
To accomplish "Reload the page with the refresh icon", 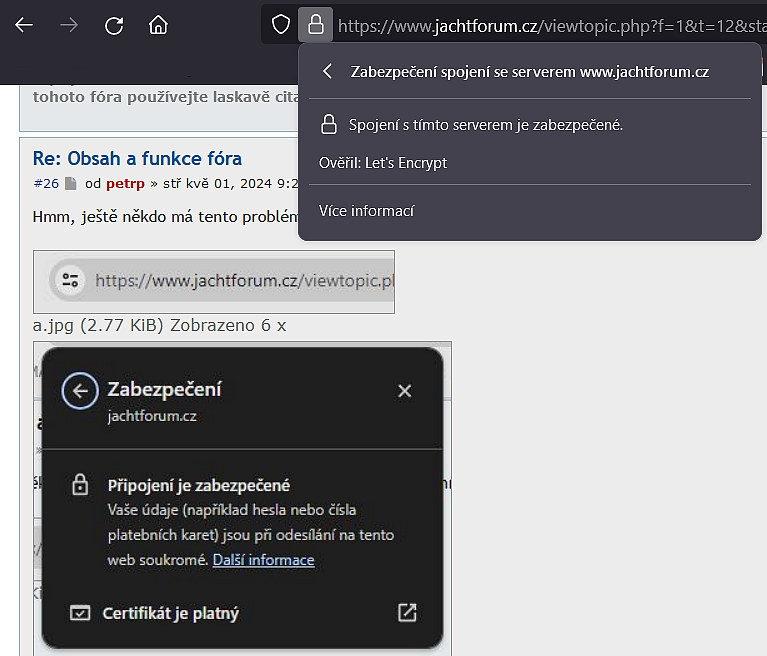I will tap(114, 25).
